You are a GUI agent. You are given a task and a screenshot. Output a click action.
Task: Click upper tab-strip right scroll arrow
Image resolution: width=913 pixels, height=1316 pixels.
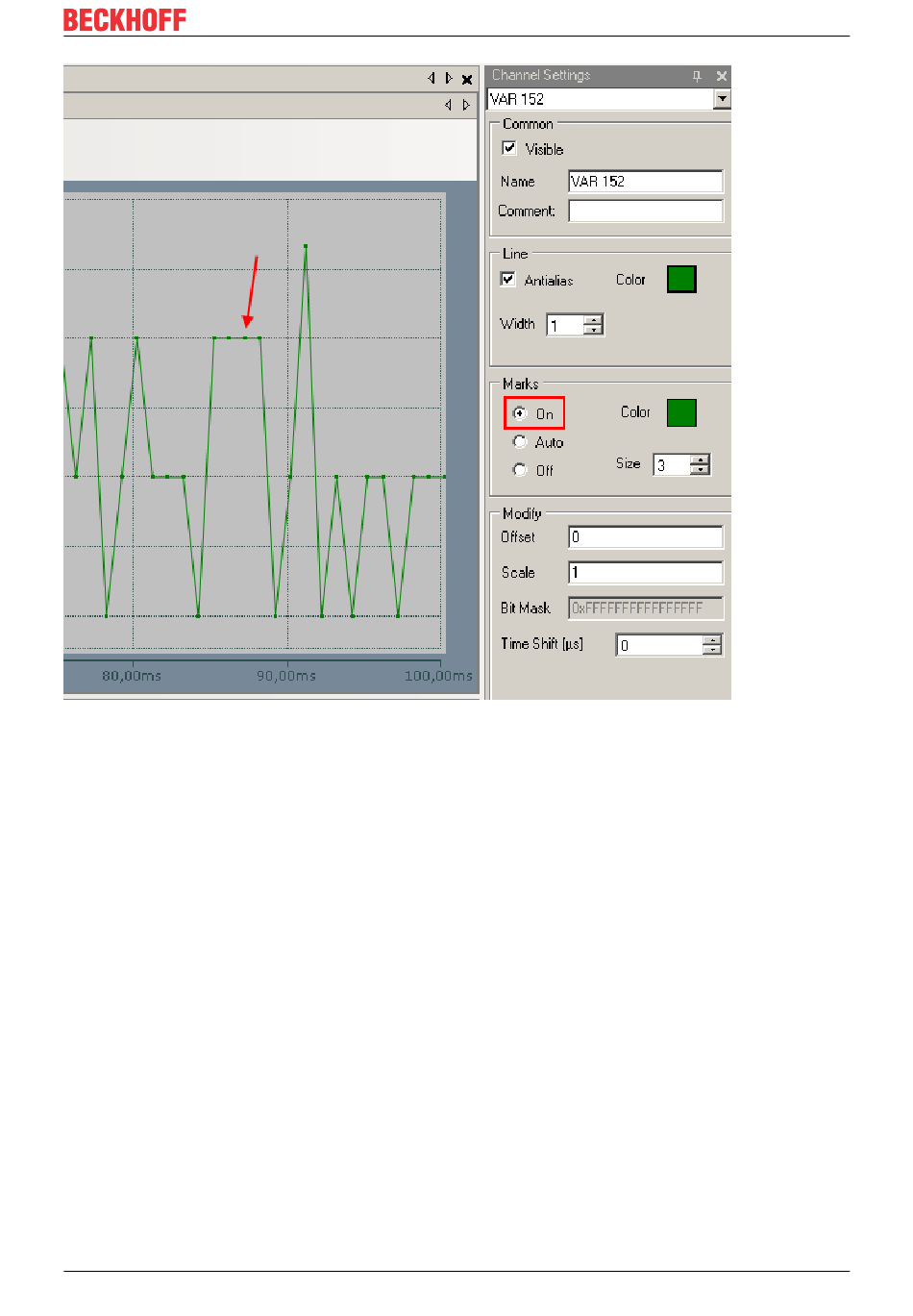click(449, 79)
